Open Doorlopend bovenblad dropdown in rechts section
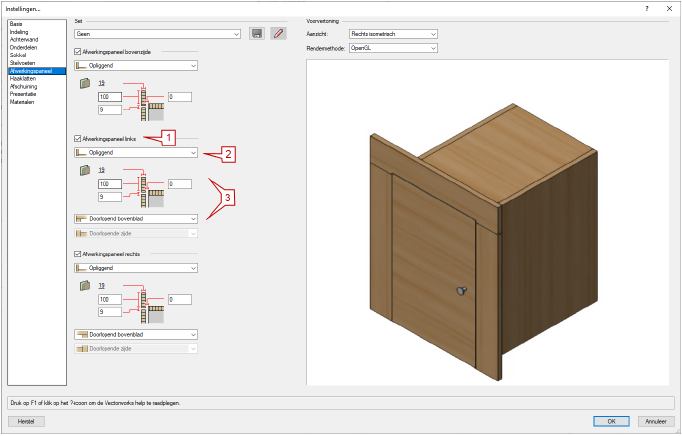Image resolution: width=682 pixels, height=436 pixels. [x=136, y=335]
